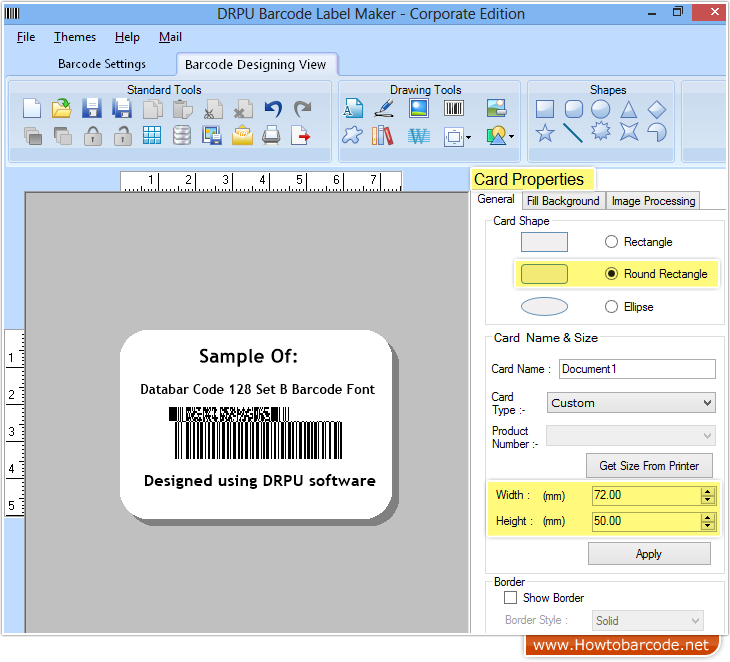Screen dimensions: 730x662
Task: Switch to the Image Processing tab
Action: coord(653,201)
